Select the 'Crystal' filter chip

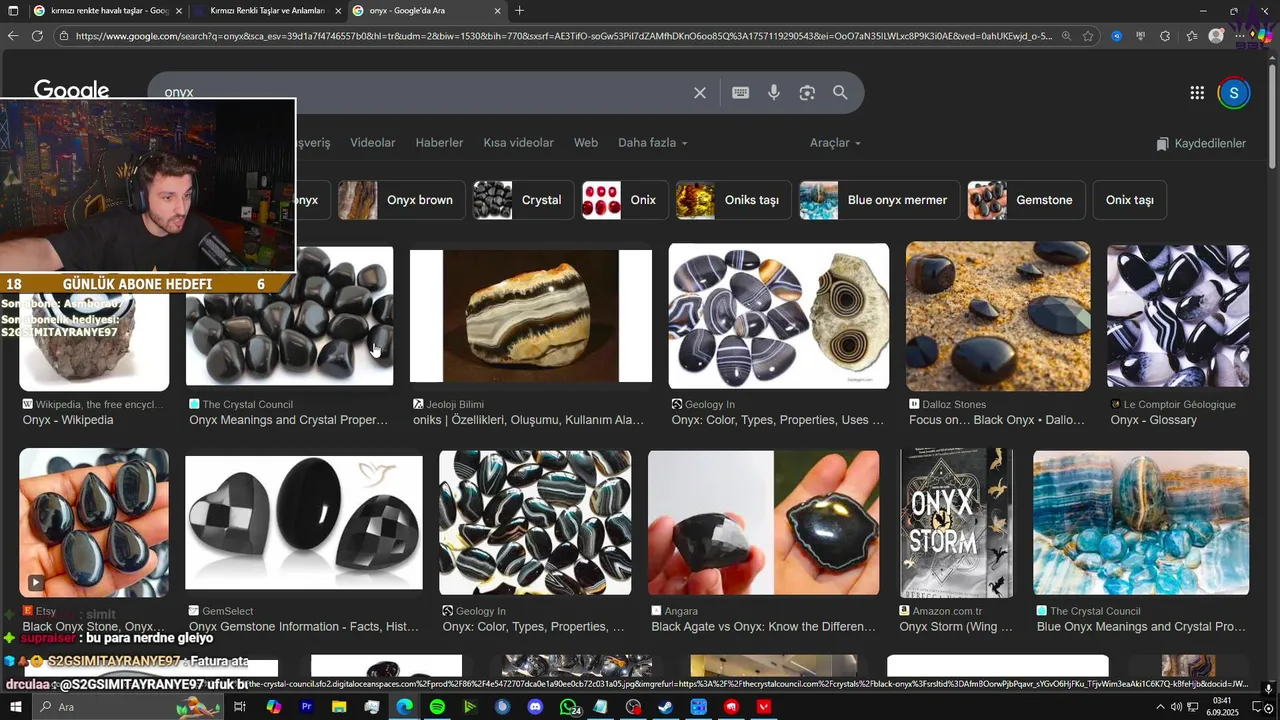coord(523,200)
